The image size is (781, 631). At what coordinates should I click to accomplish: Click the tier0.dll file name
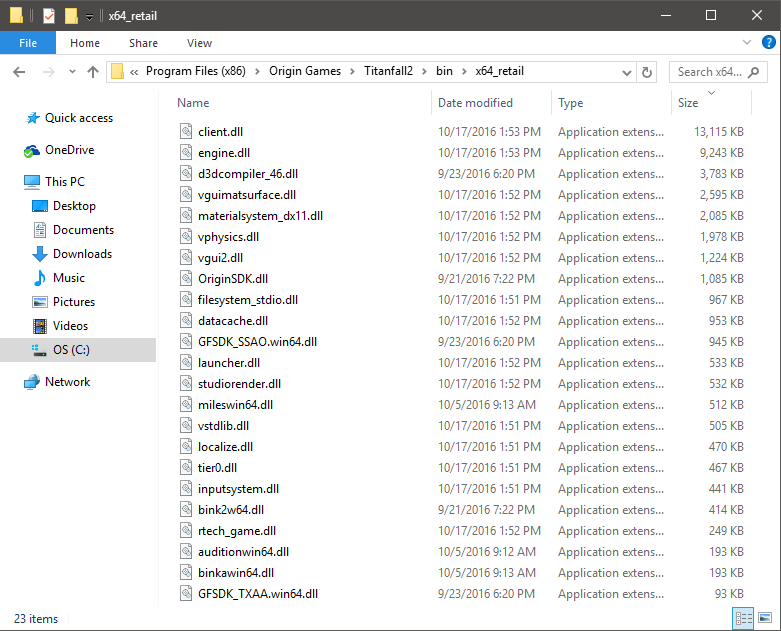[217, 468]
